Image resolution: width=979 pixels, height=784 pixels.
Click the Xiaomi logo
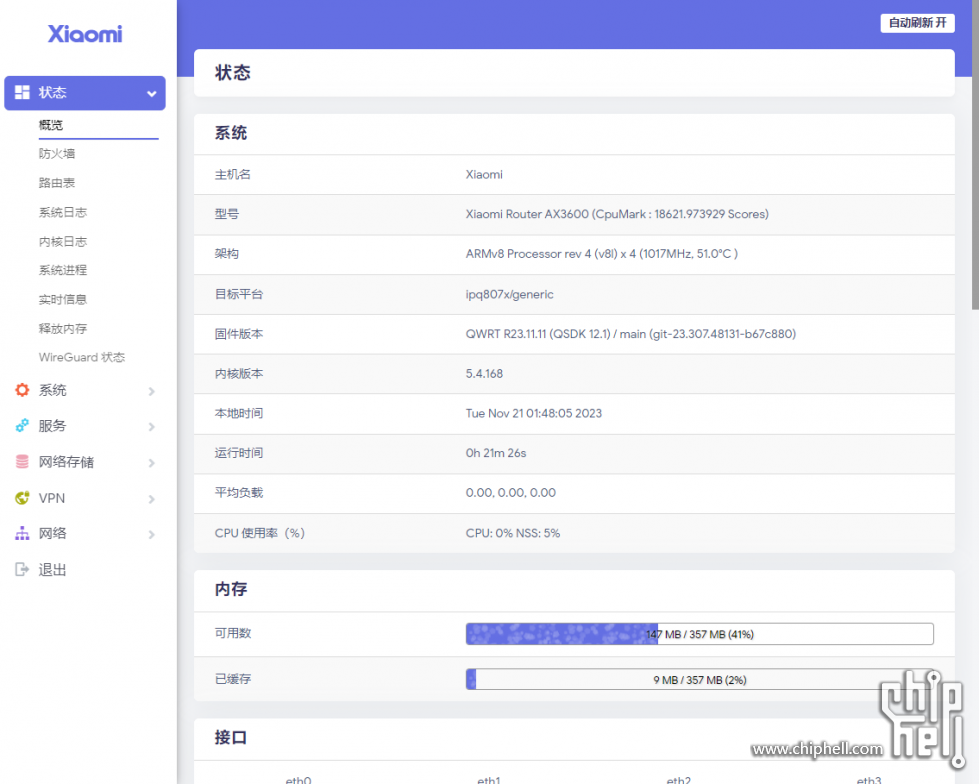85,34
